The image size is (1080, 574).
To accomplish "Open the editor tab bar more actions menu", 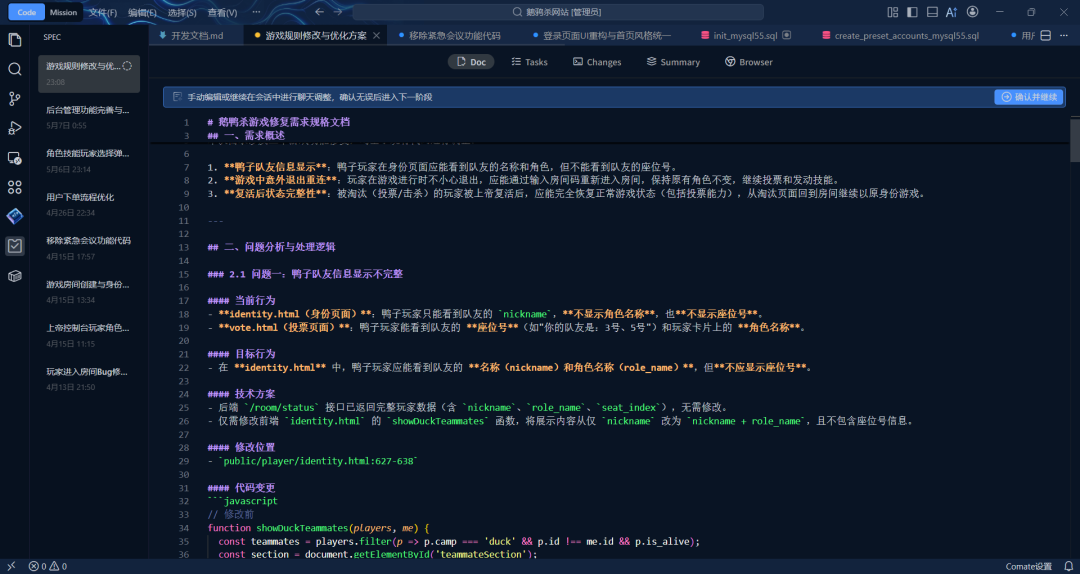I will 1064,36.
